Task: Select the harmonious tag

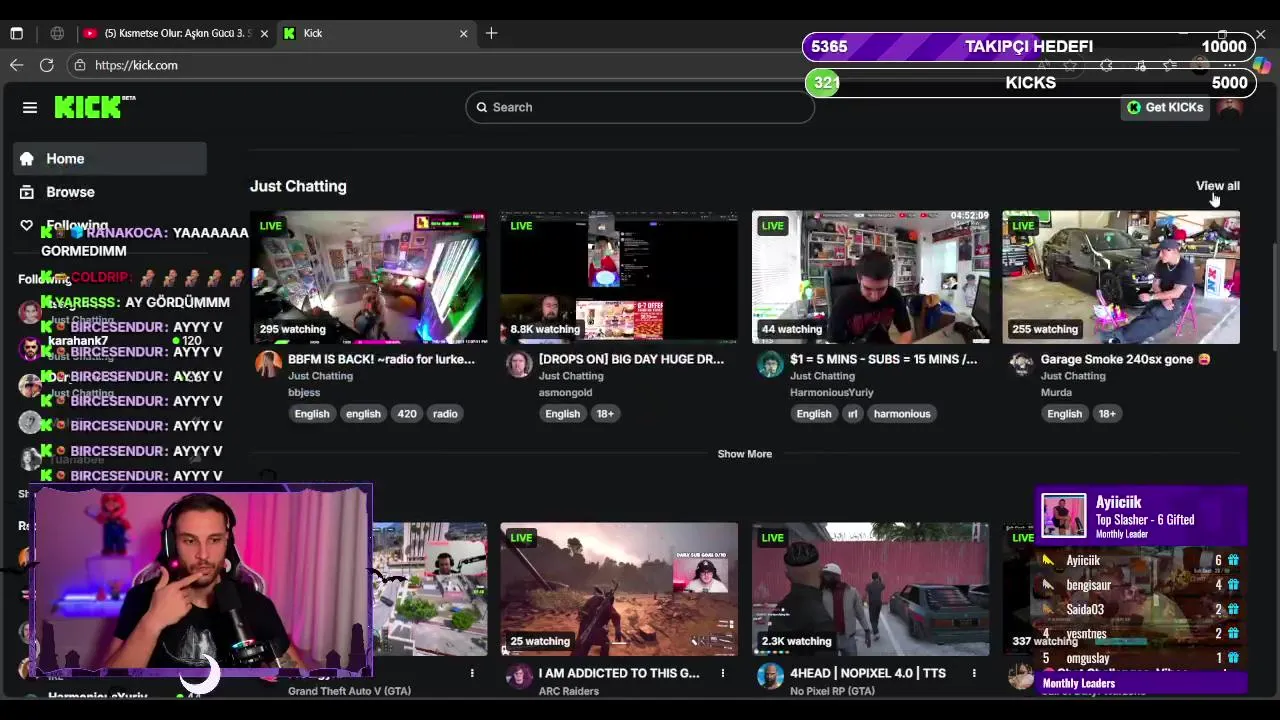Action: click(x=902, y=414)
